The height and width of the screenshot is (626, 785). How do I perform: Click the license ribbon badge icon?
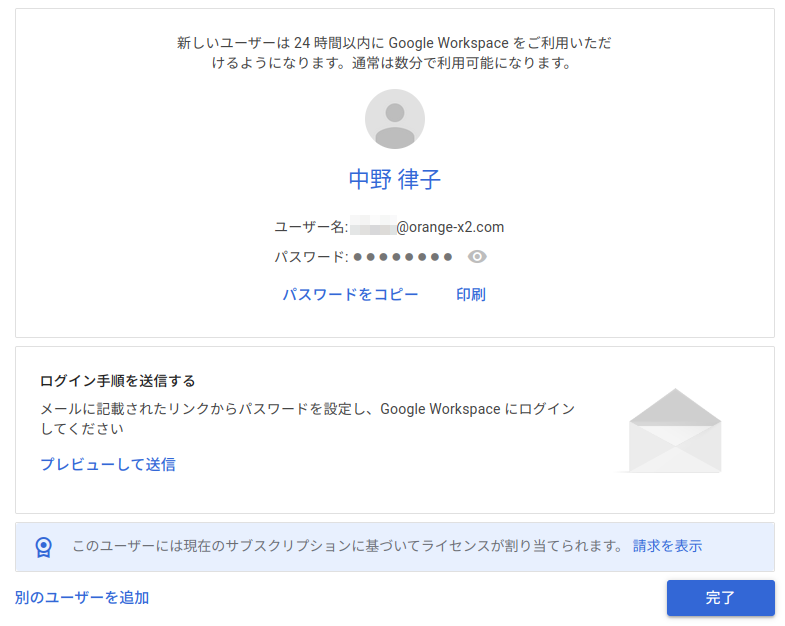(x=43, y=547)
